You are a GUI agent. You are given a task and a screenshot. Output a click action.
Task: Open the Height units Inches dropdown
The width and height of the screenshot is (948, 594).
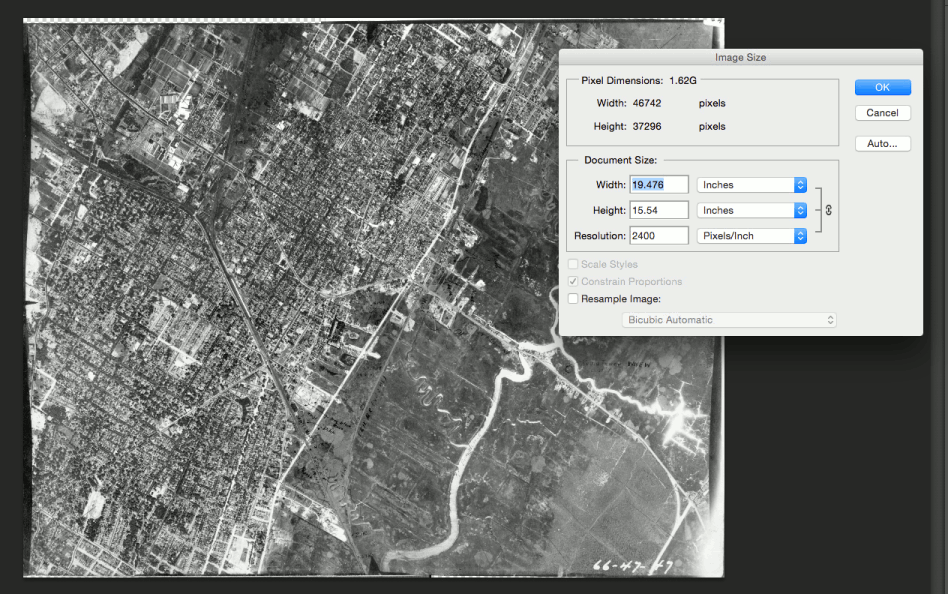pyautogui.click(x=750, y=210)
